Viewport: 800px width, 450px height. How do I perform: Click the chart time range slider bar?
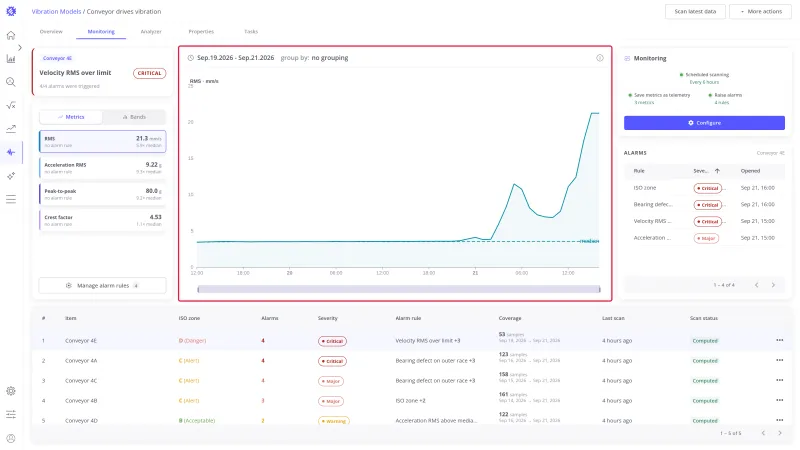[398, 289]
